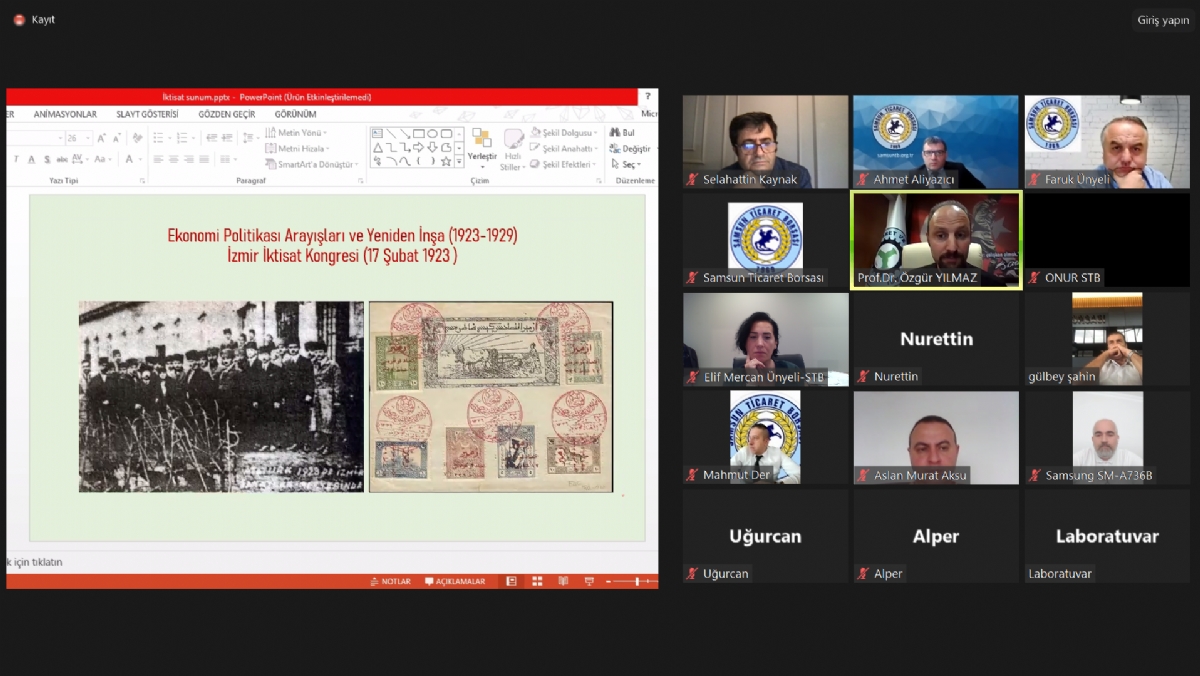Open Reading View from status bar

pos(563,581)
